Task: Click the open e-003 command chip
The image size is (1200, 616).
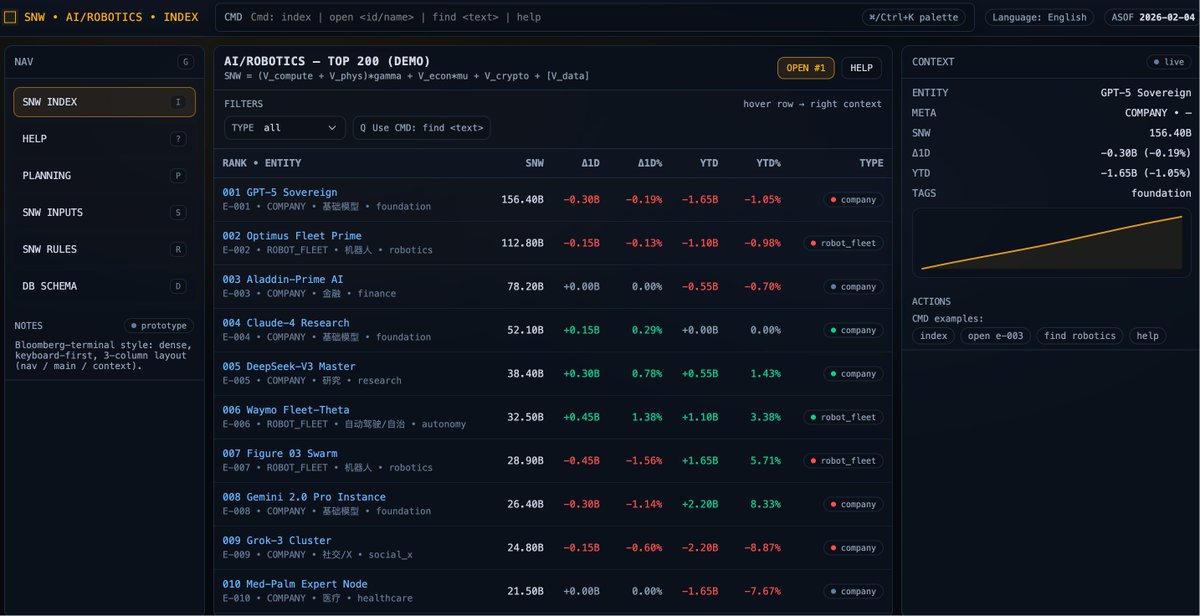Action: click(x=996, y=336)
